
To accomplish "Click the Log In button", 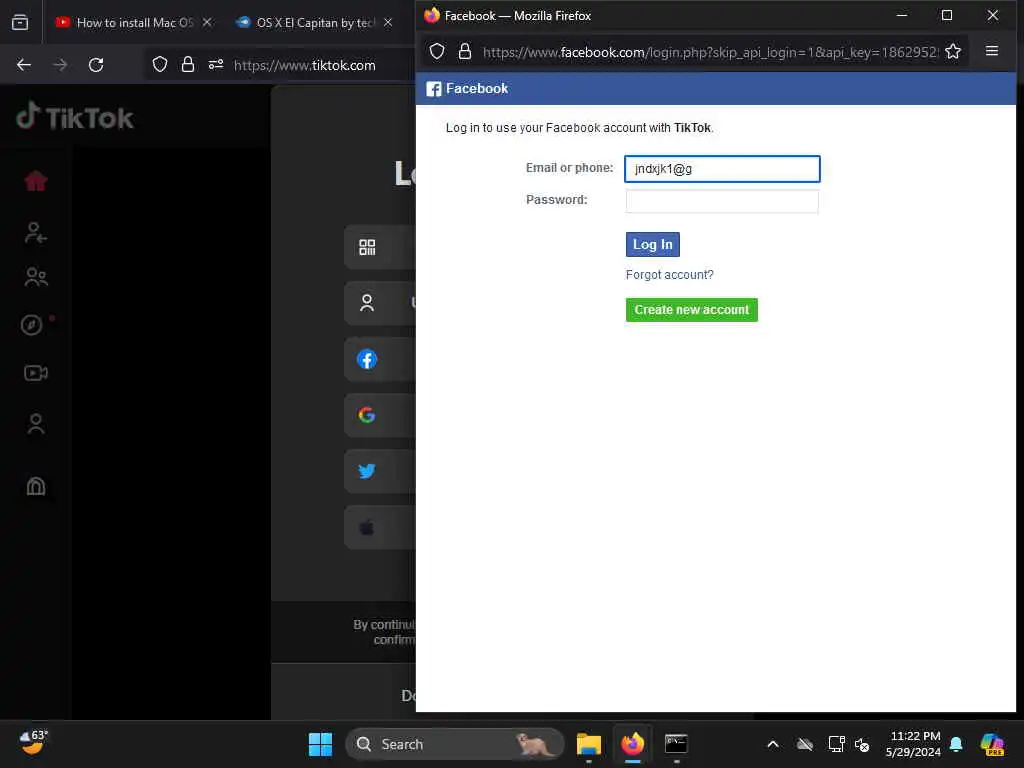I will [x=652, y=245].
